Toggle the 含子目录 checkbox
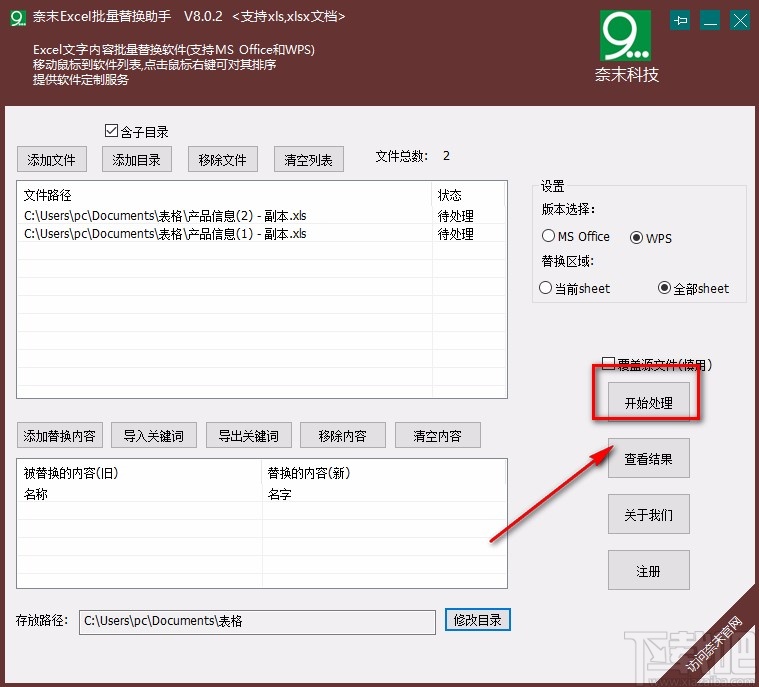Screen dimensions: 759x687 pos(111,131)
